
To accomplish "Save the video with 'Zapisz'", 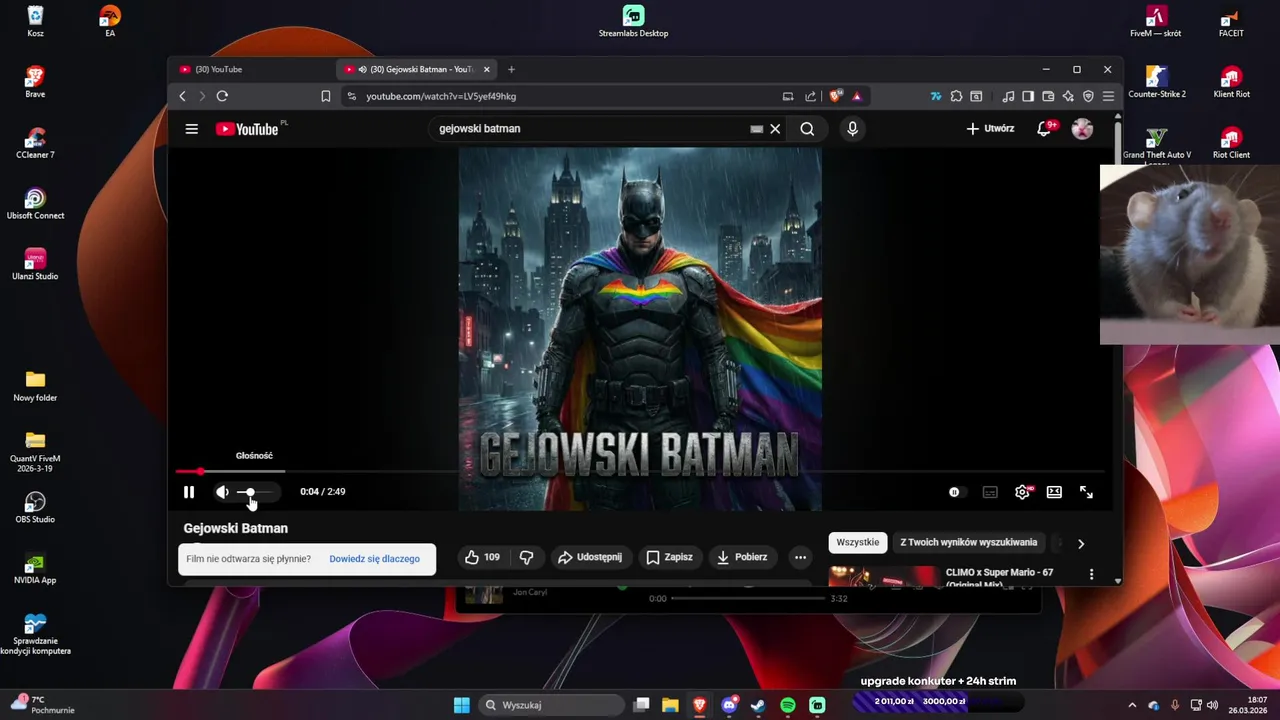I will coord(669,557).
